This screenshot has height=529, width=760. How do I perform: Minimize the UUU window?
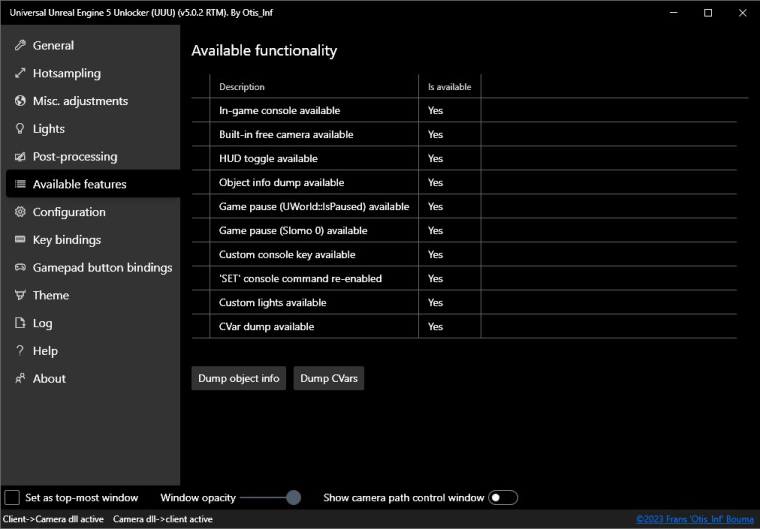[674, 13]
